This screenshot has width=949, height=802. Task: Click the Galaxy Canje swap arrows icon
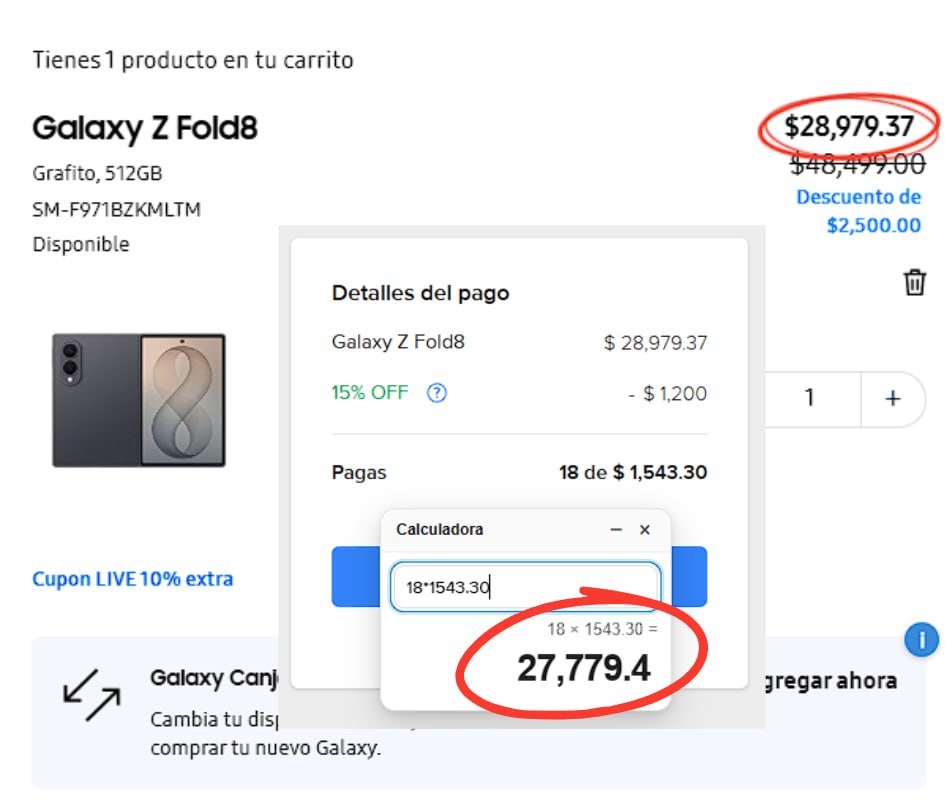click(92, 695)
